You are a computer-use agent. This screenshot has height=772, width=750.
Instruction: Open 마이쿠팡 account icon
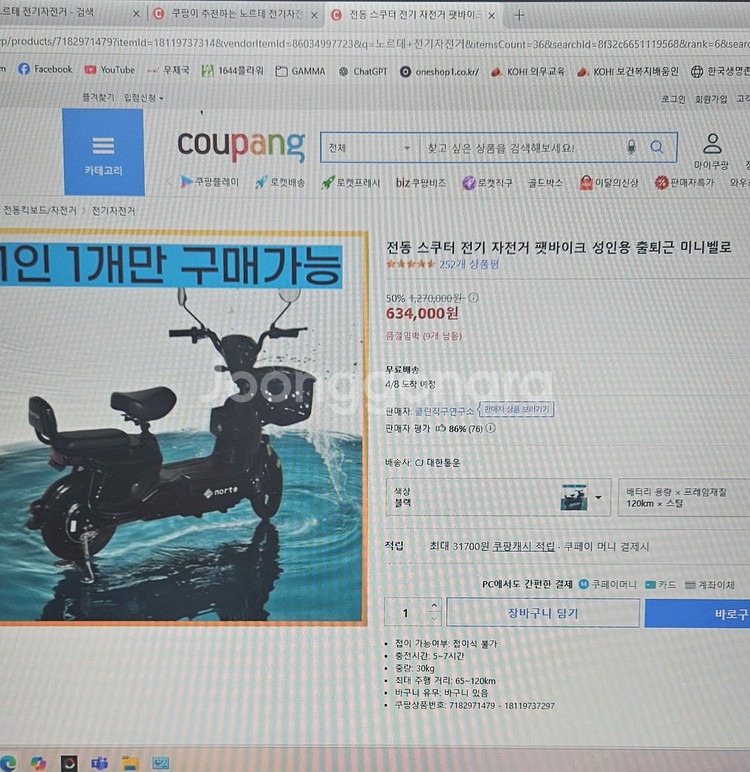(x=711, y=151)
